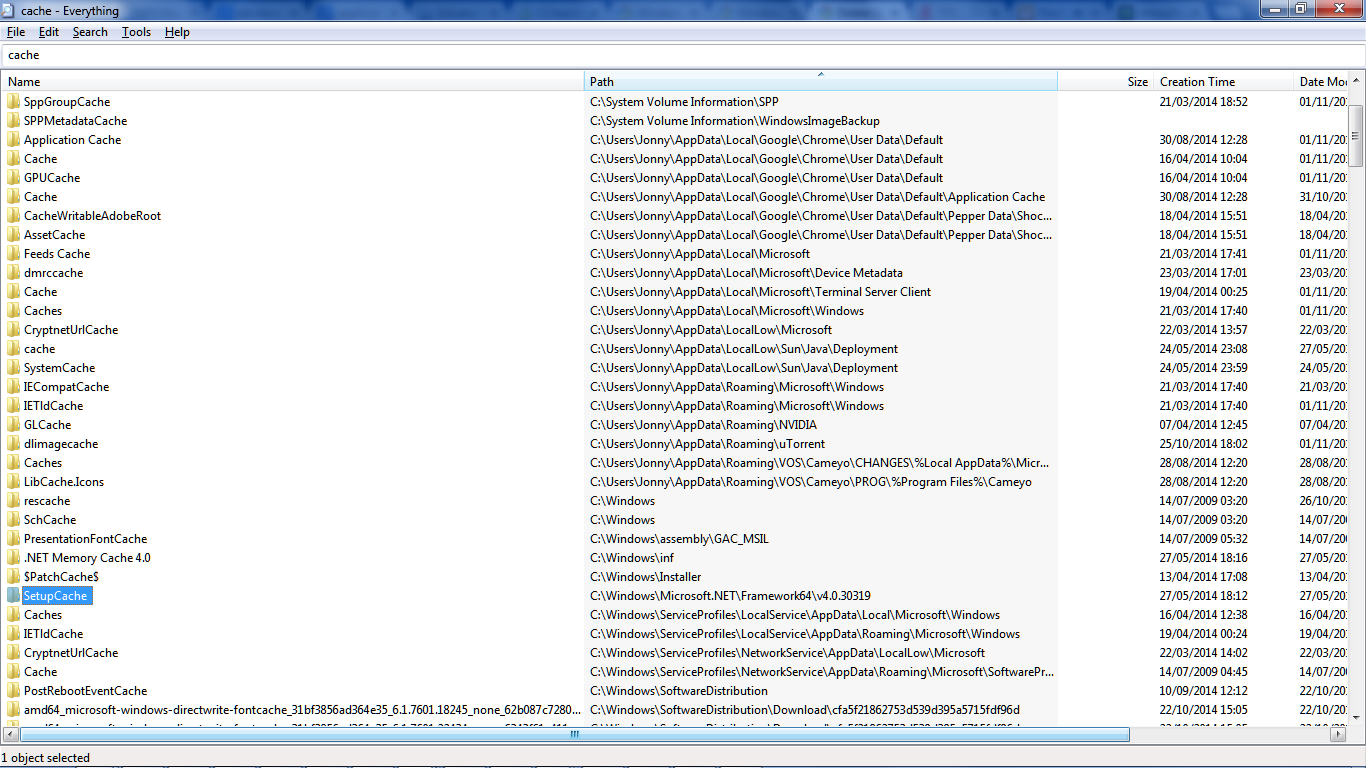
Task: Open the Help menu
Action: [177, 32]
